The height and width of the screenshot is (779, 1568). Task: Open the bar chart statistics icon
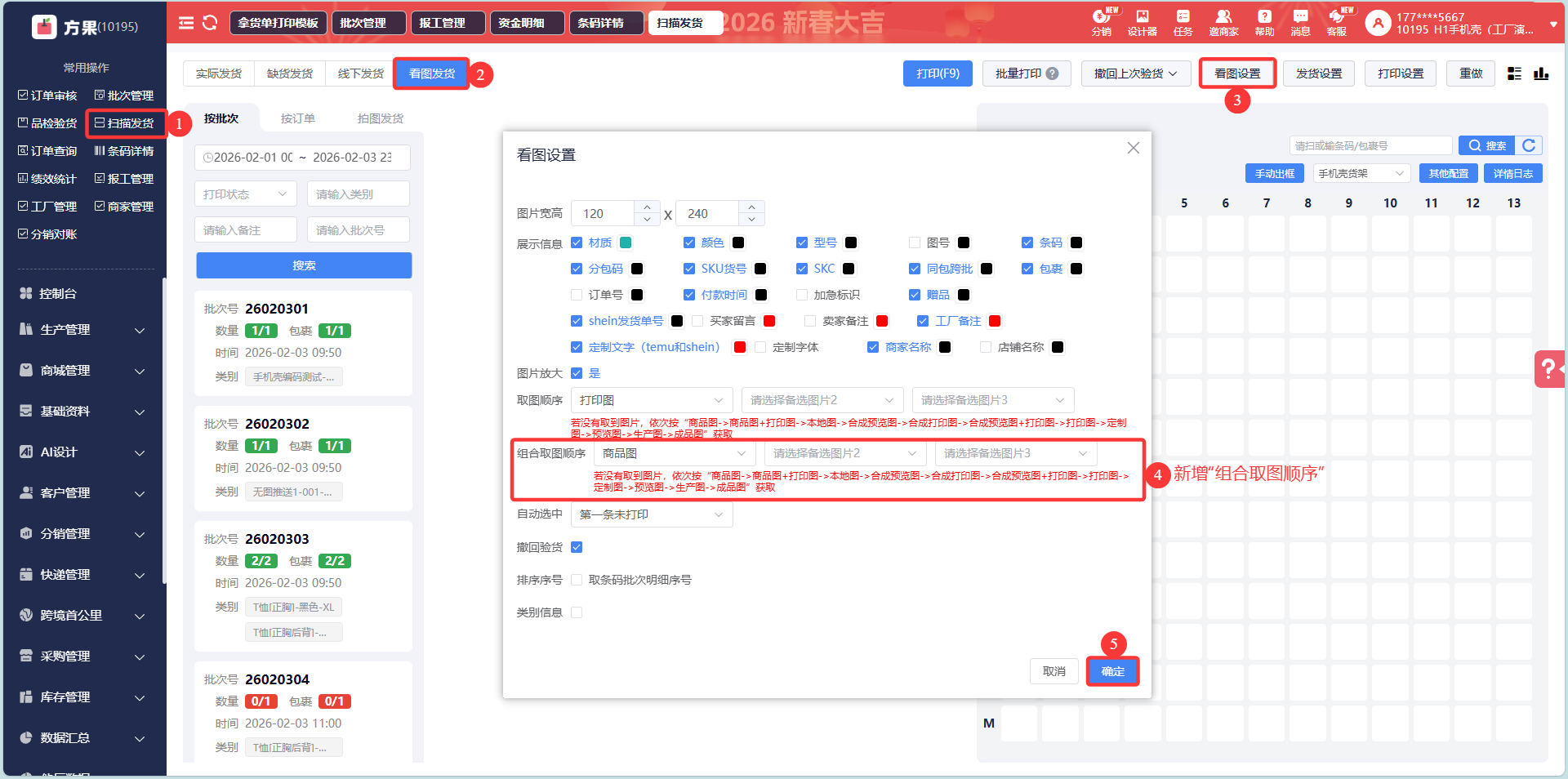[1541, 73]
